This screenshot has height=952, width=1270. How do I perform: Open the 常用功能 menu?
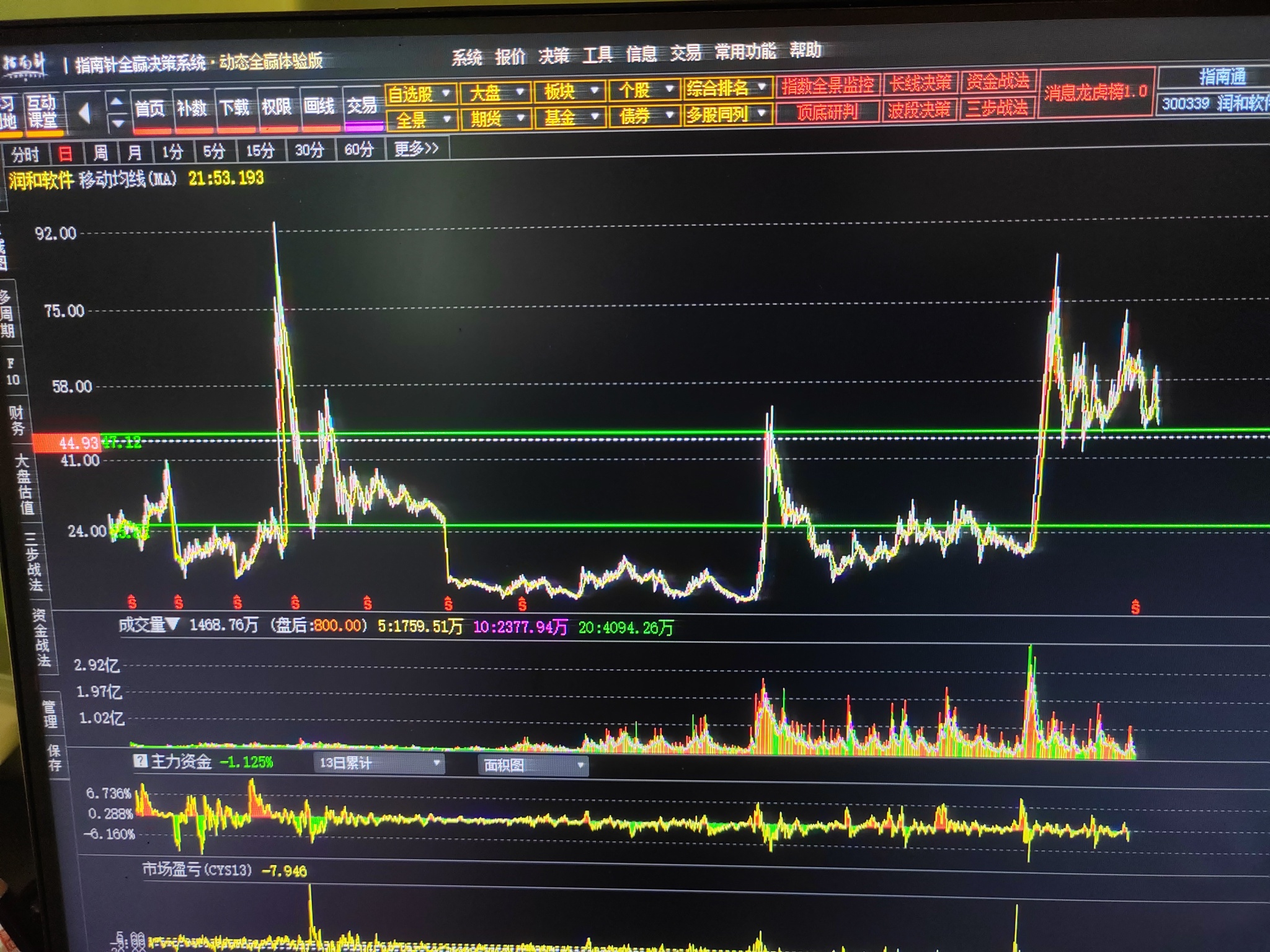[x=745, y=51]
